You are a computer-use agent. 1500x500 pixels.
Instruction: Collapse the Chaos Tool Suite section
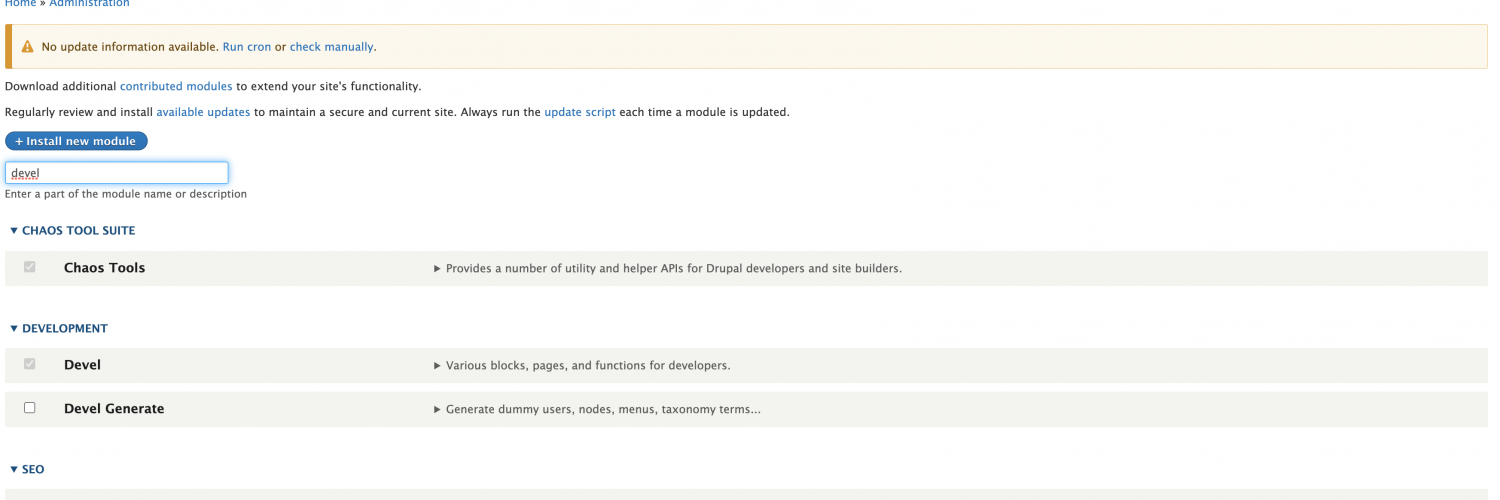pos(72,231)
